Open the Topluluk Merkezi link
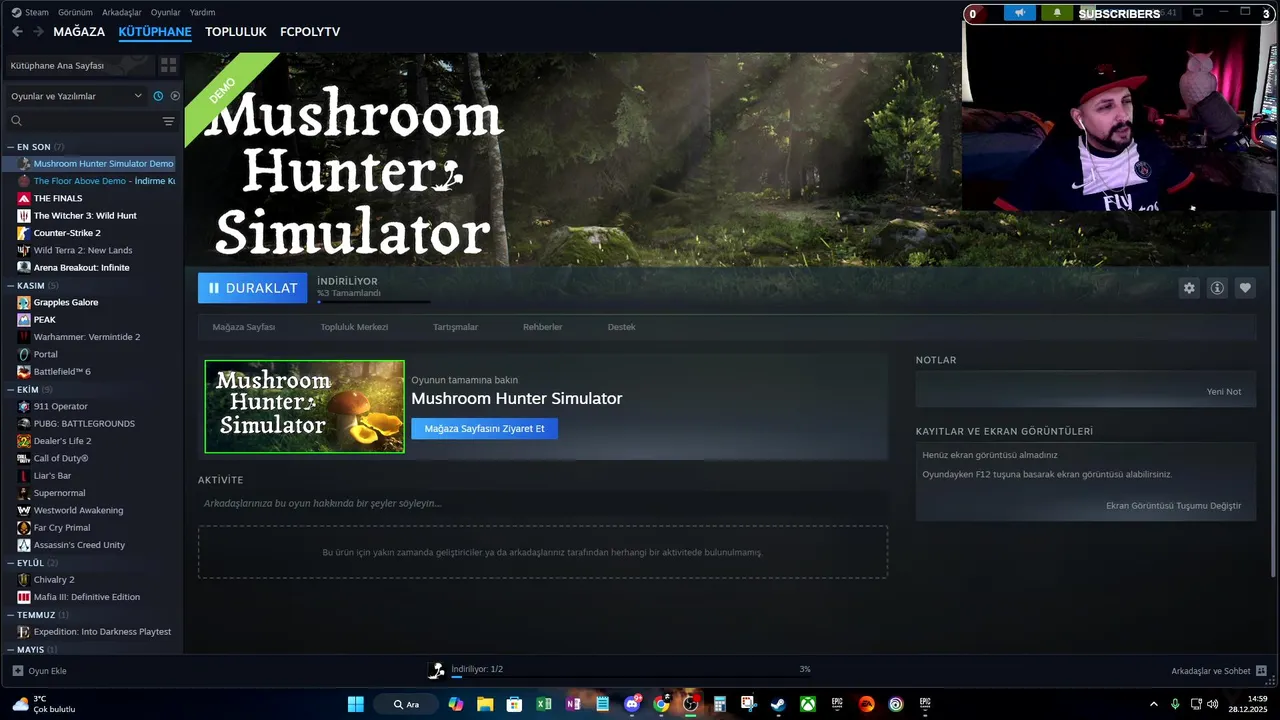Viewport: 1280px width, 720px height. pyautogui.click(x=354, y=327)
